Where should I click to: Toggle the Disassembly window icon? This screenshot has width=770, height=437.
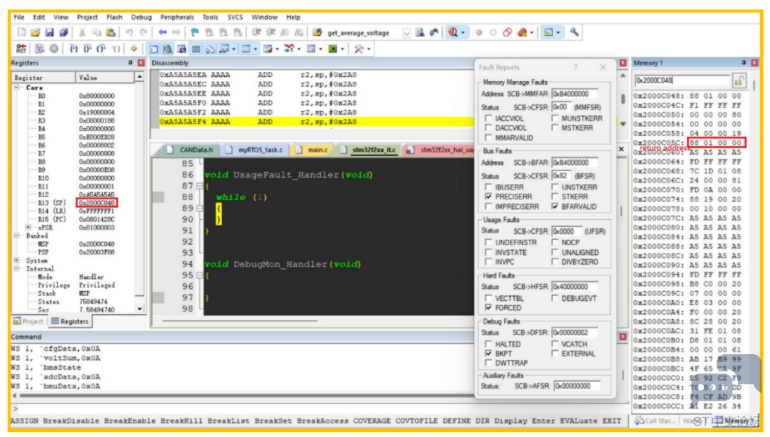[167, 49]
